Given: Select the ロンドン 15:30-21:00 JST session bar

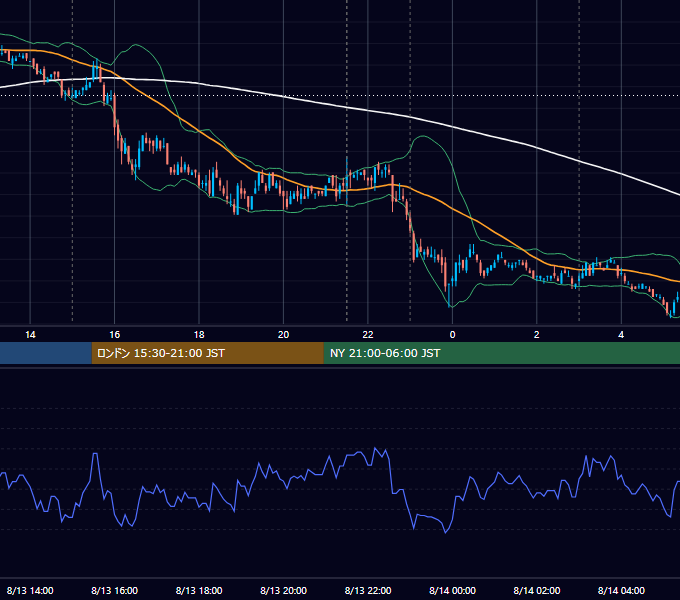Looking at the screenshot, I should tap(208, 353).
